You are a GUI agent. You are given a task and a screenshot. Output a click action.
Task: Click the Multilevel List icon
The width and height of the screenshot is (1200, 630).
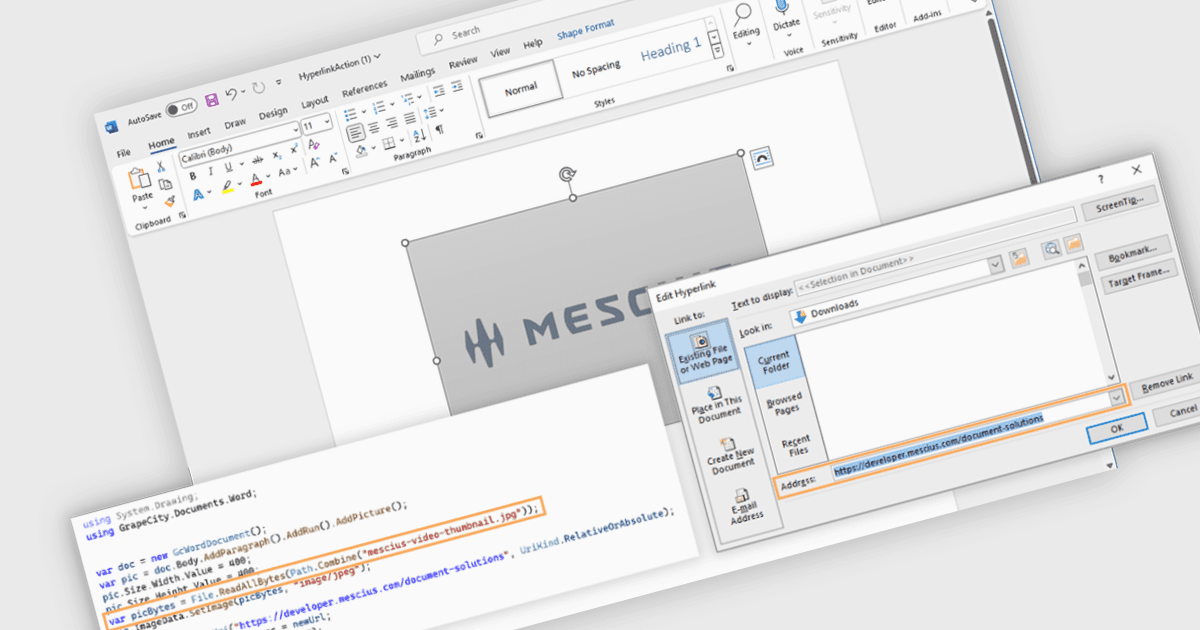pos(407,98)
